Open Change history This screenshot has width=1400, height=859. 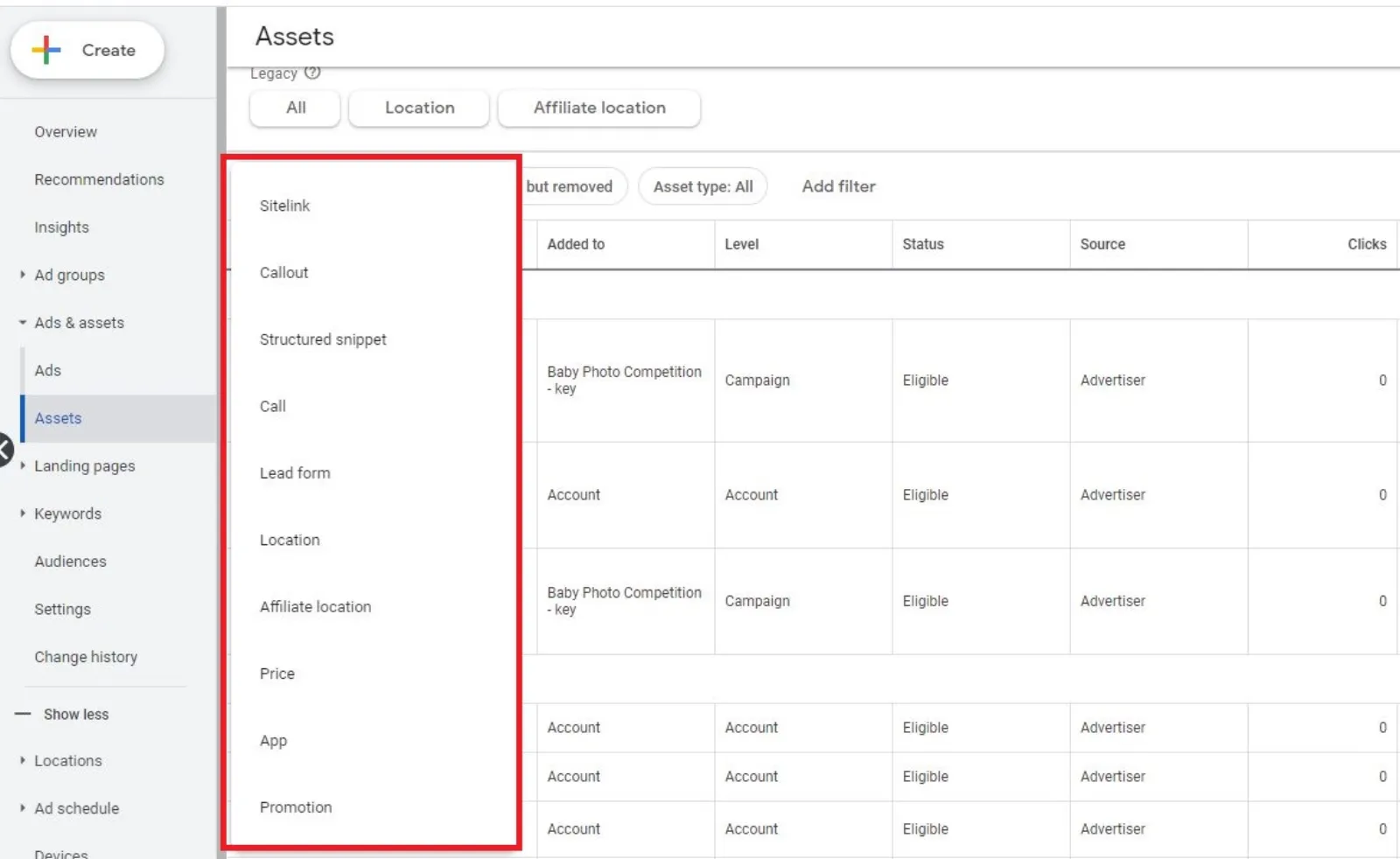point(86,657)
